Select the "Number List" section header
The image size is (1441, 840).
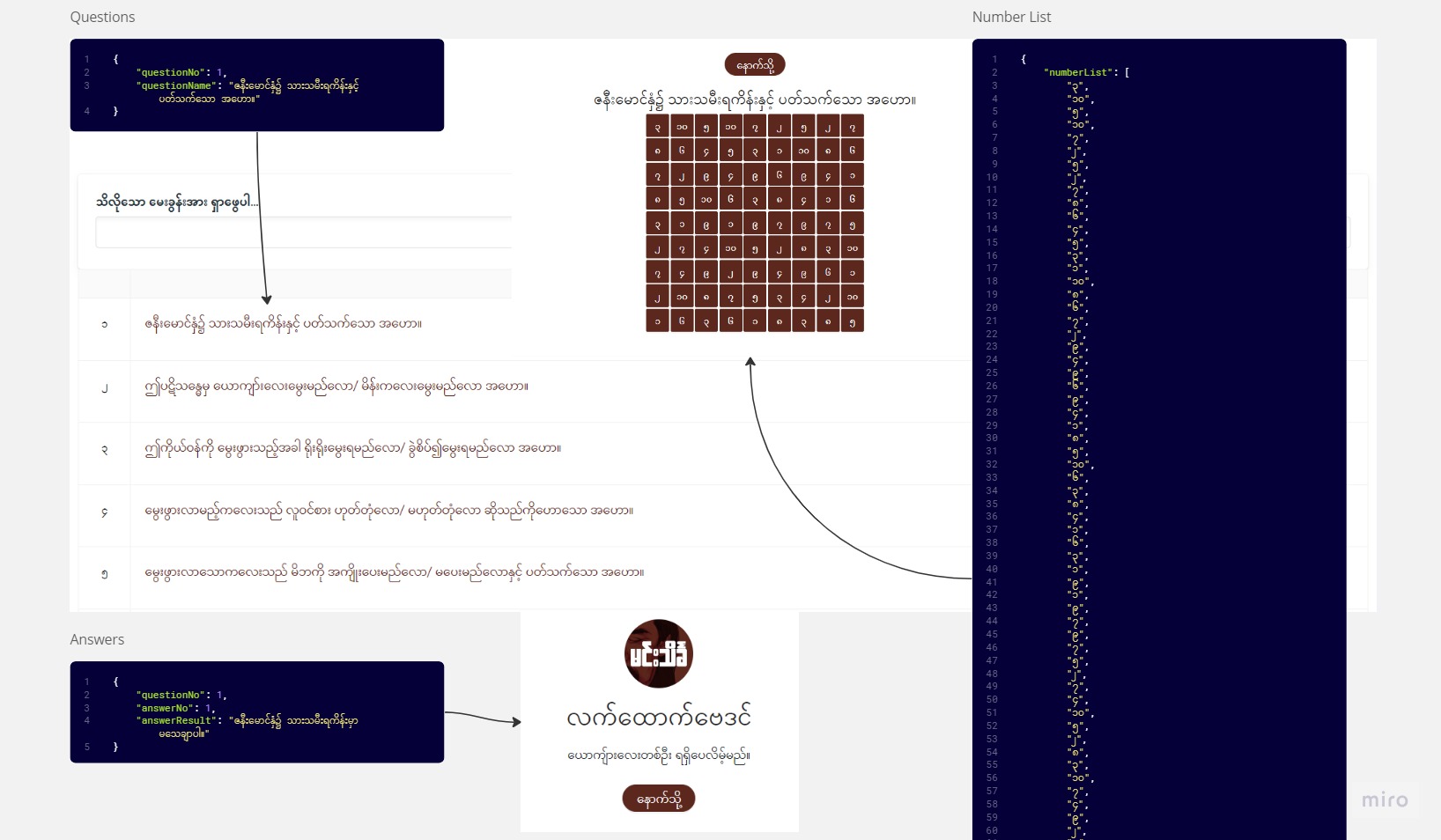1011,17
